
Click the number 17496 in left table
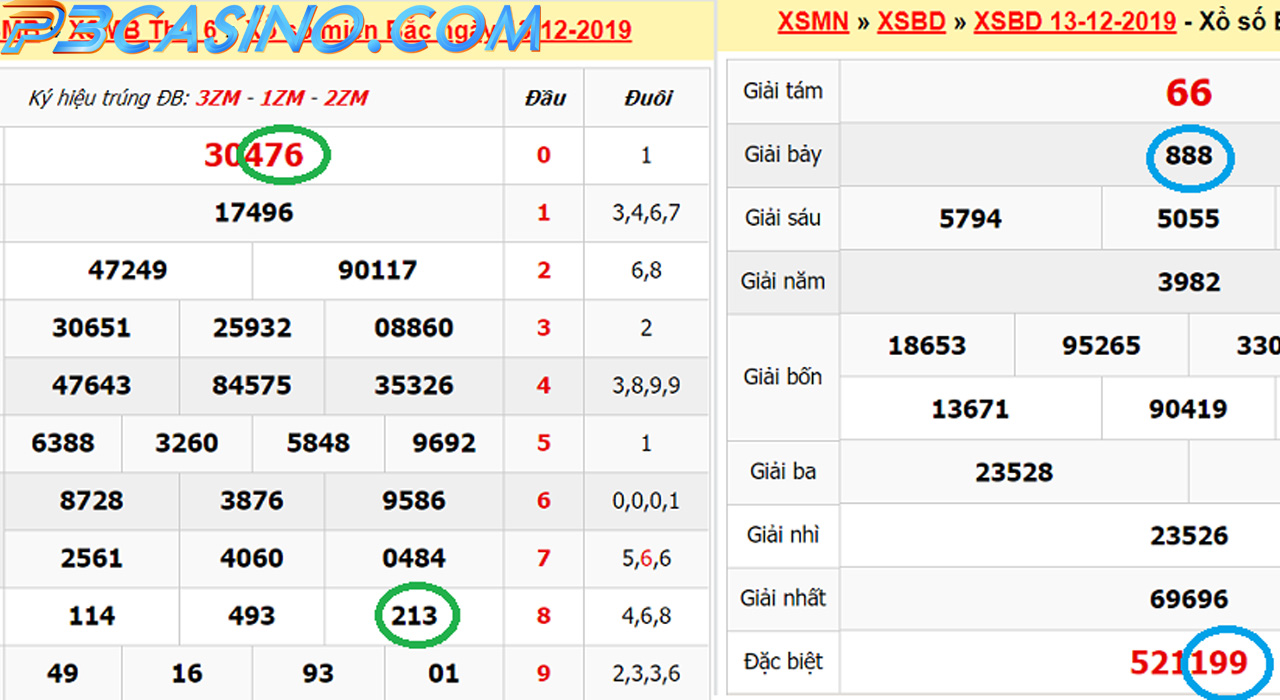(x=253, y=213)
